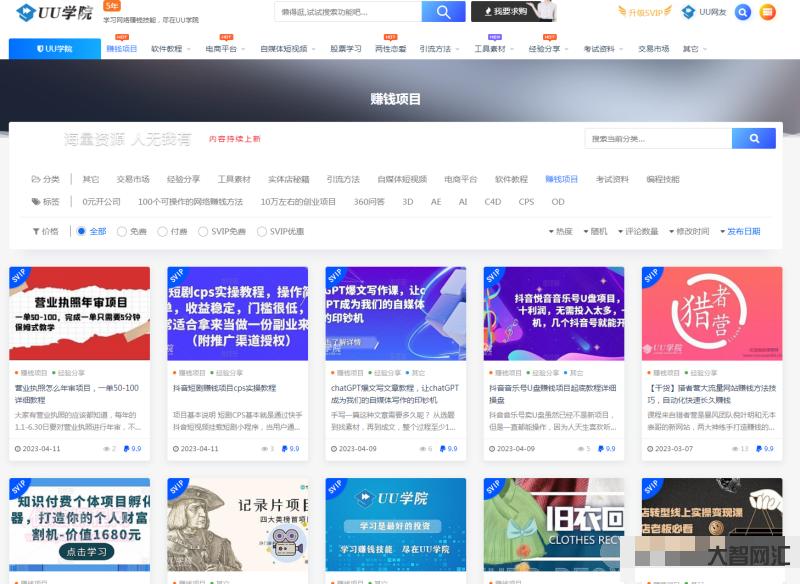Expand the 经验分享 navigation dropdown

548,49
